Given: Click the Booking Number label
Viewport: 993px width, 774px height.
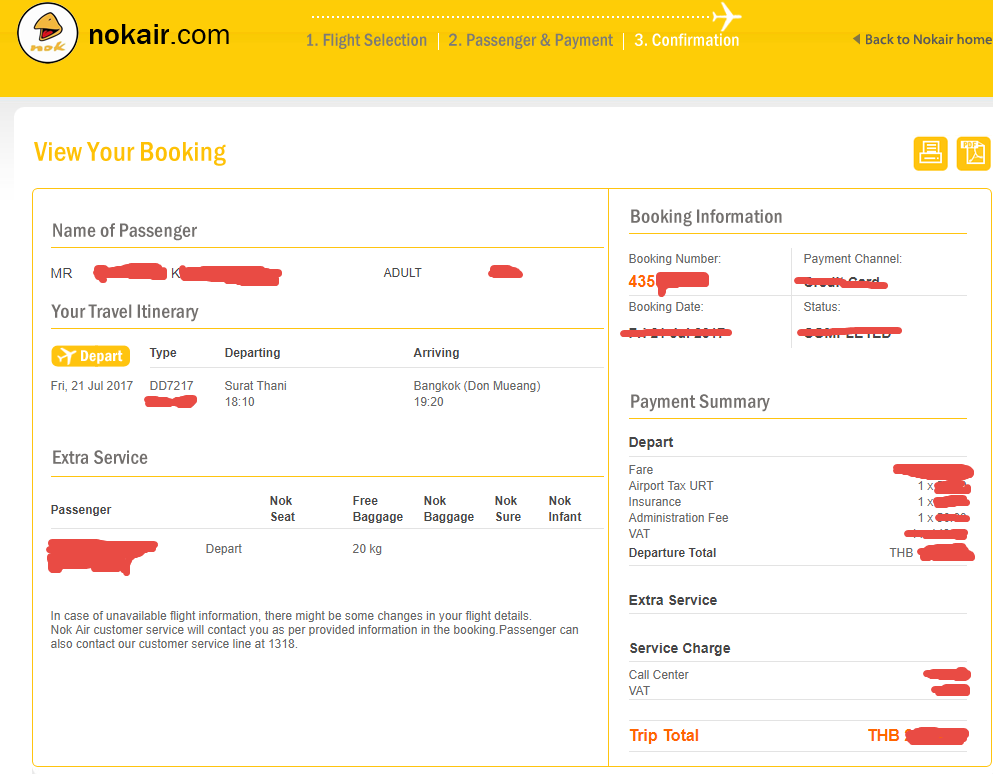Looking at the screenshot, I should (674, 258).
